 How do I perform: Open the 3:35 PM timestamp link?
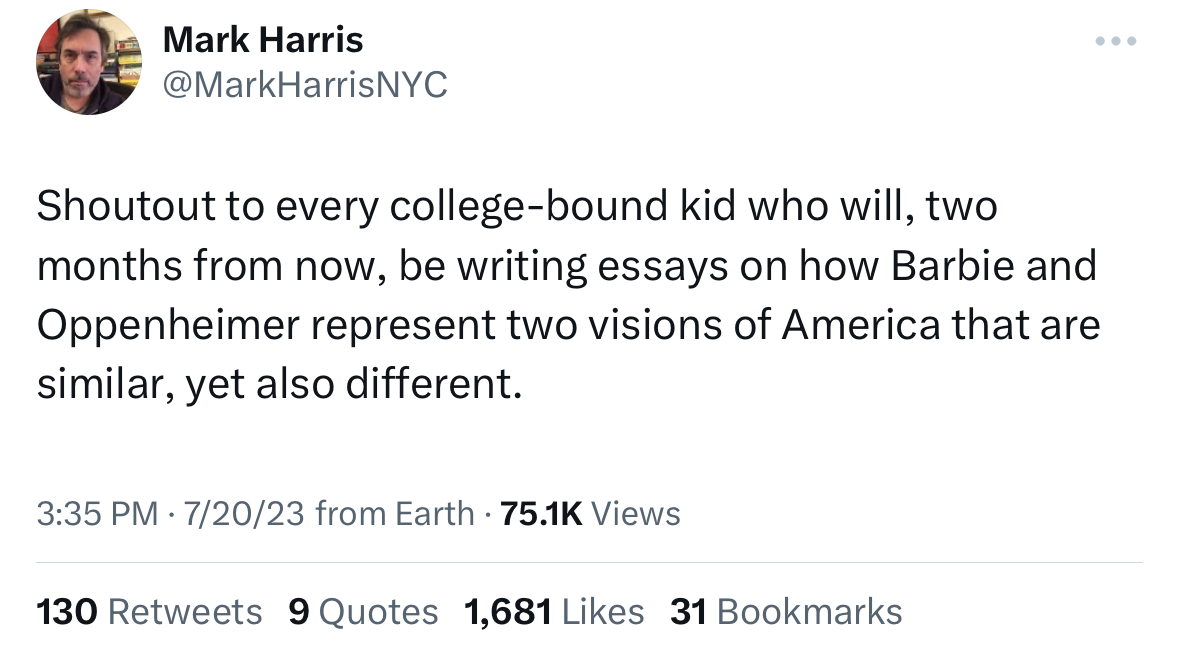97,513
